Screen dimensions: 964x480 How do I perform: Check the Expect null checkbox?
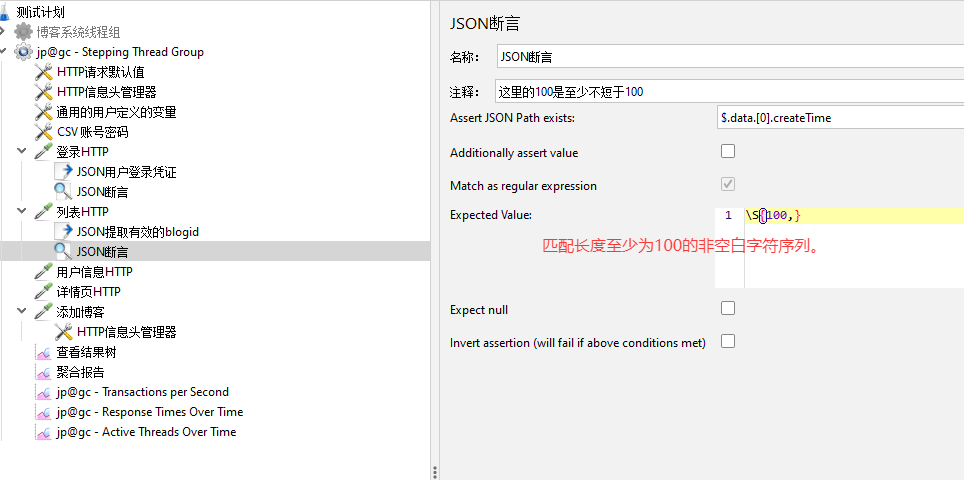tap(728, 308)
